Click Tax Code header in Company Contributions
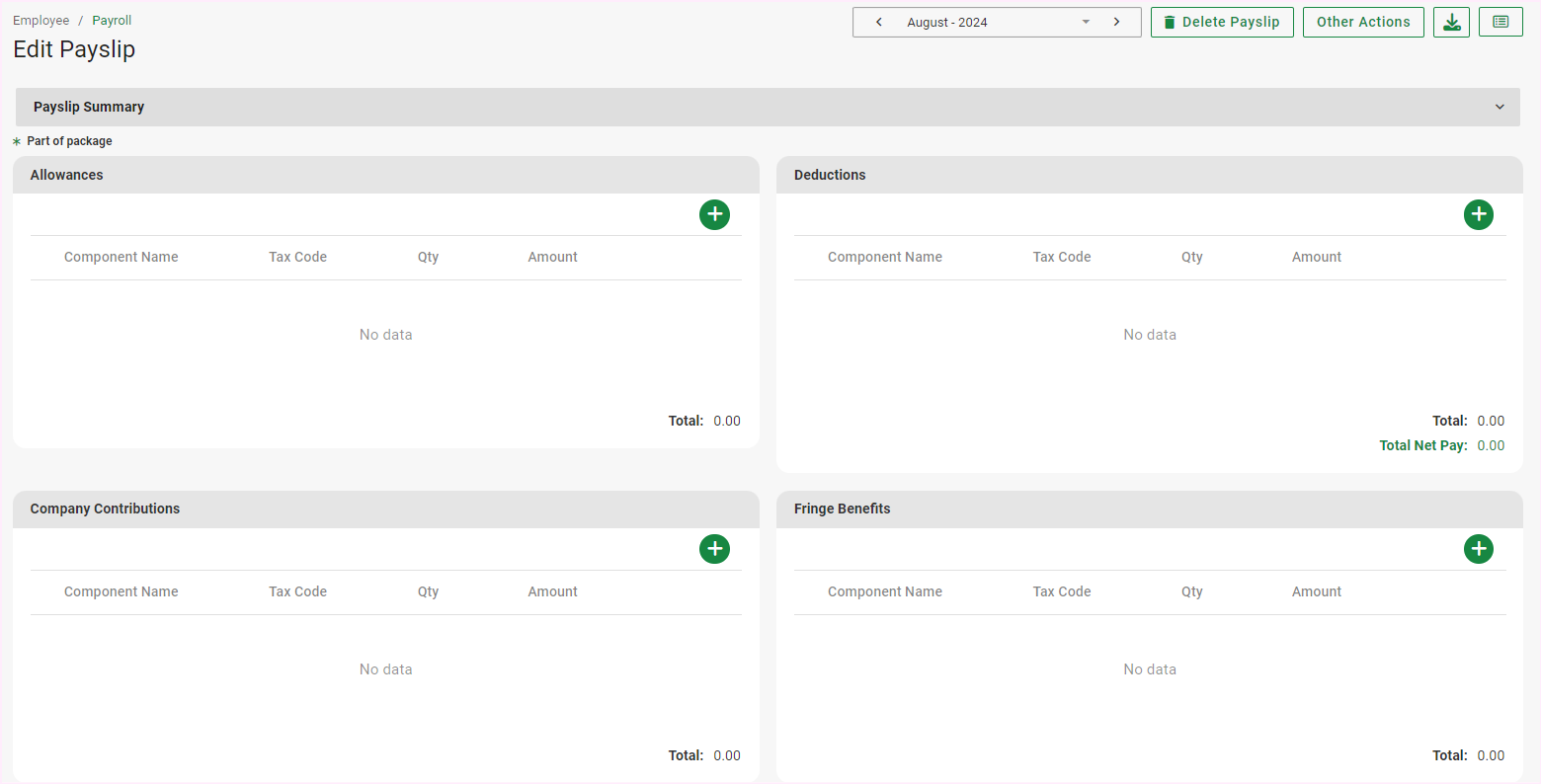 [297, 591]
